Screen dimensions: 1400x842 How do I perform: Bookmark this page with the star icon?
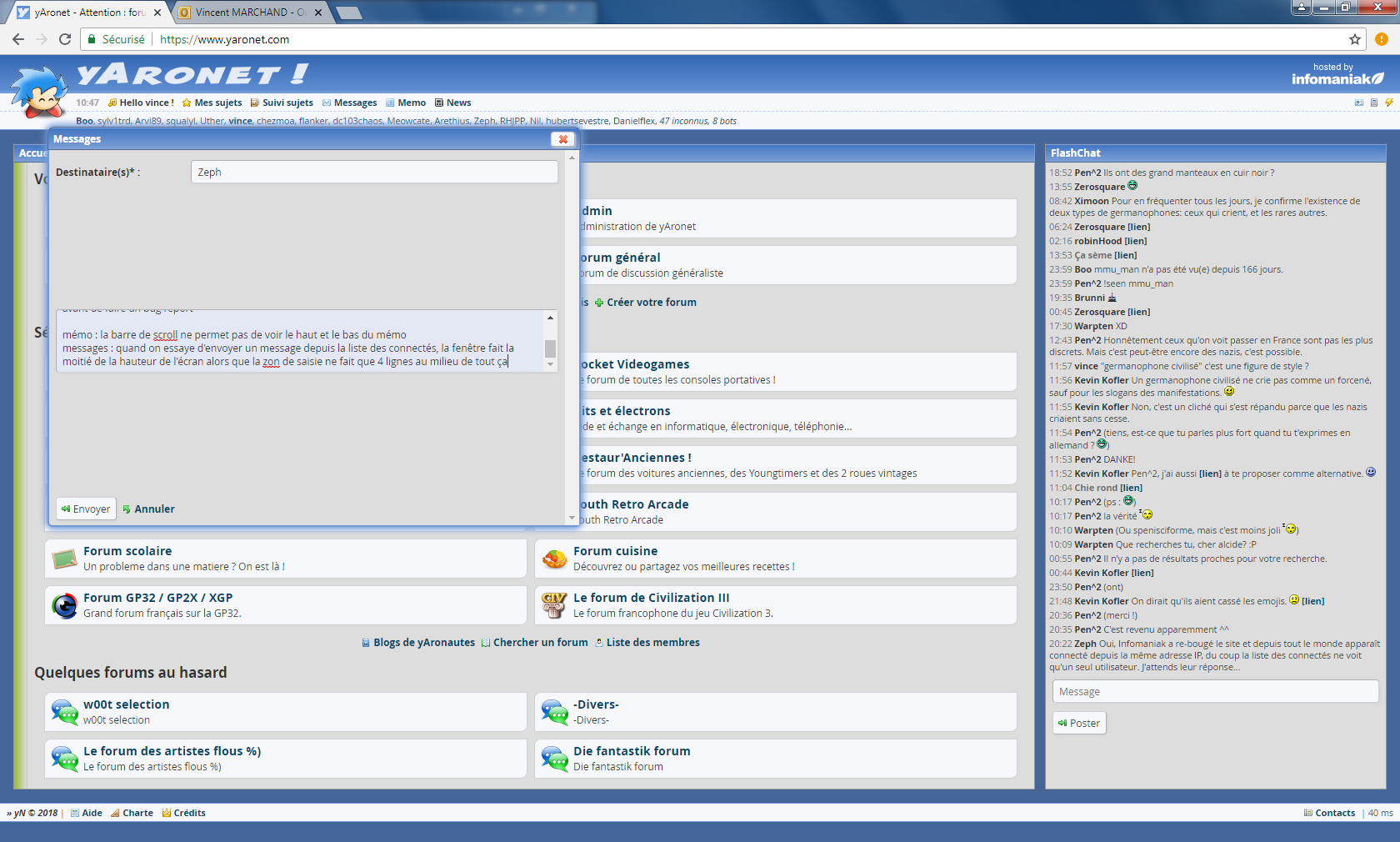1355,39
